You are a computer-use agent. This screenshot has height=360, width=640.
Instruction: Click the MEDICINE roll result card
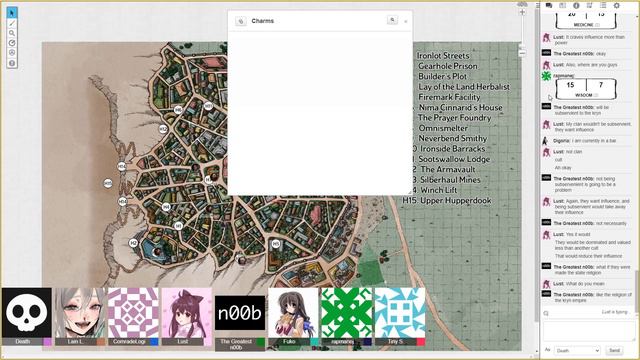pos(586,20)
